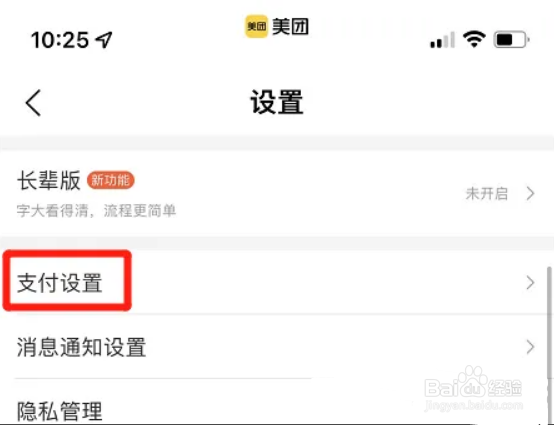This screenshot has height=425, width=554.
Task: Tap the location arrow in status bar
Action: (104, 40)
